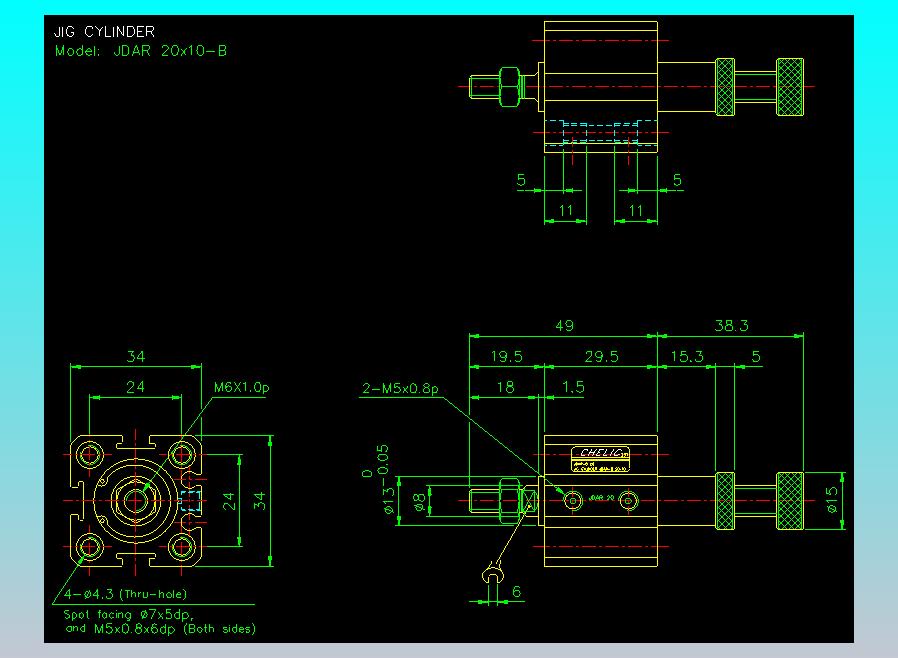Click the 'M6X1.0p' thread callout
This screenshot has height=658, width=898.
[x=241, y=388]
